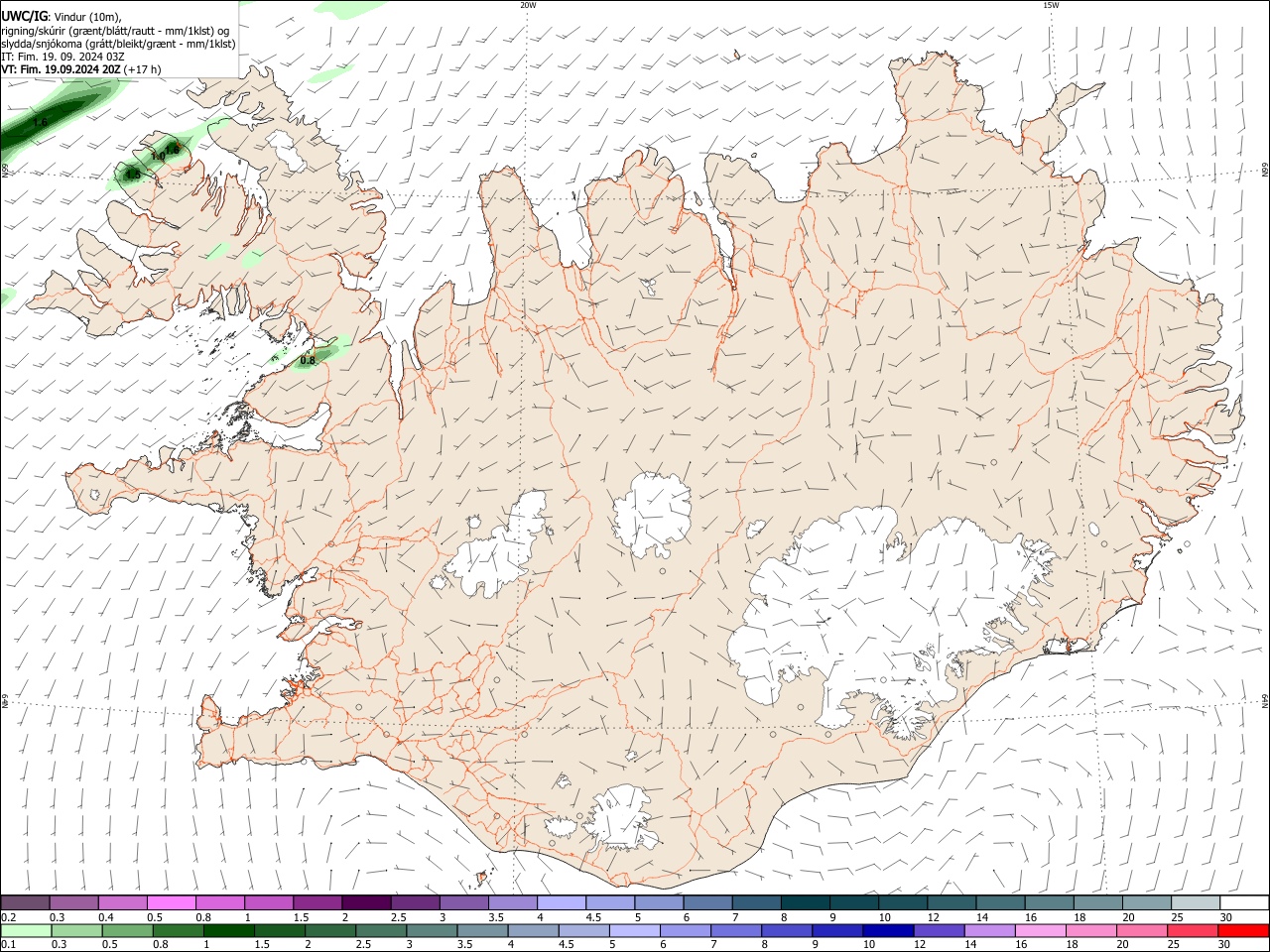Click the 1.6 precipitation value offshore northwest
This screenshot has width=1270, height=952.
pos(40,122)
